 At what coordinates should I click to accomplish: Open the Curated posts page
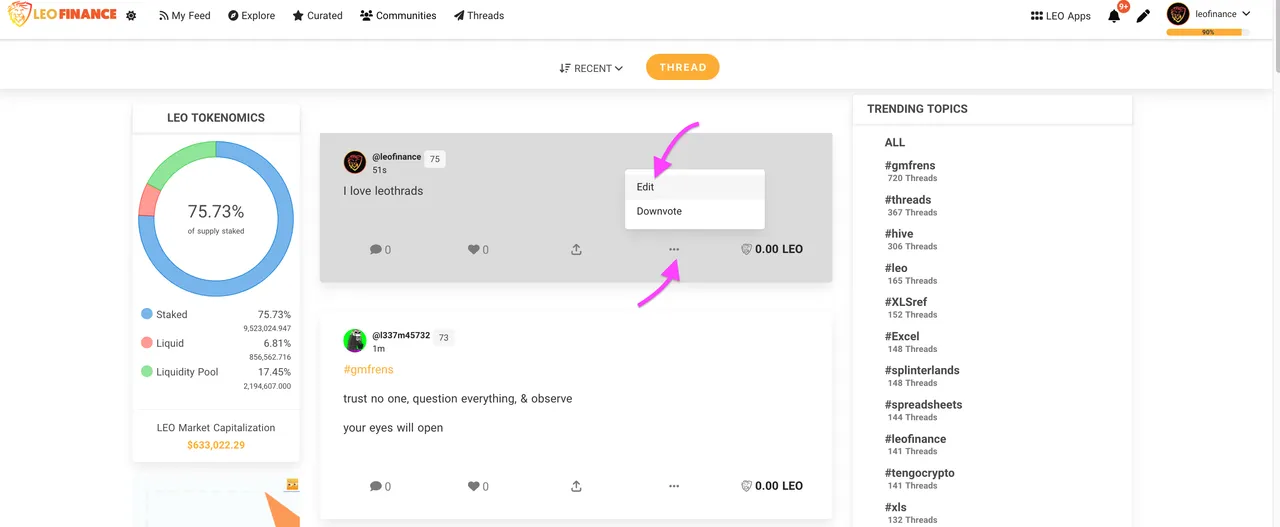pyautogui.click(x=317, y=16)
